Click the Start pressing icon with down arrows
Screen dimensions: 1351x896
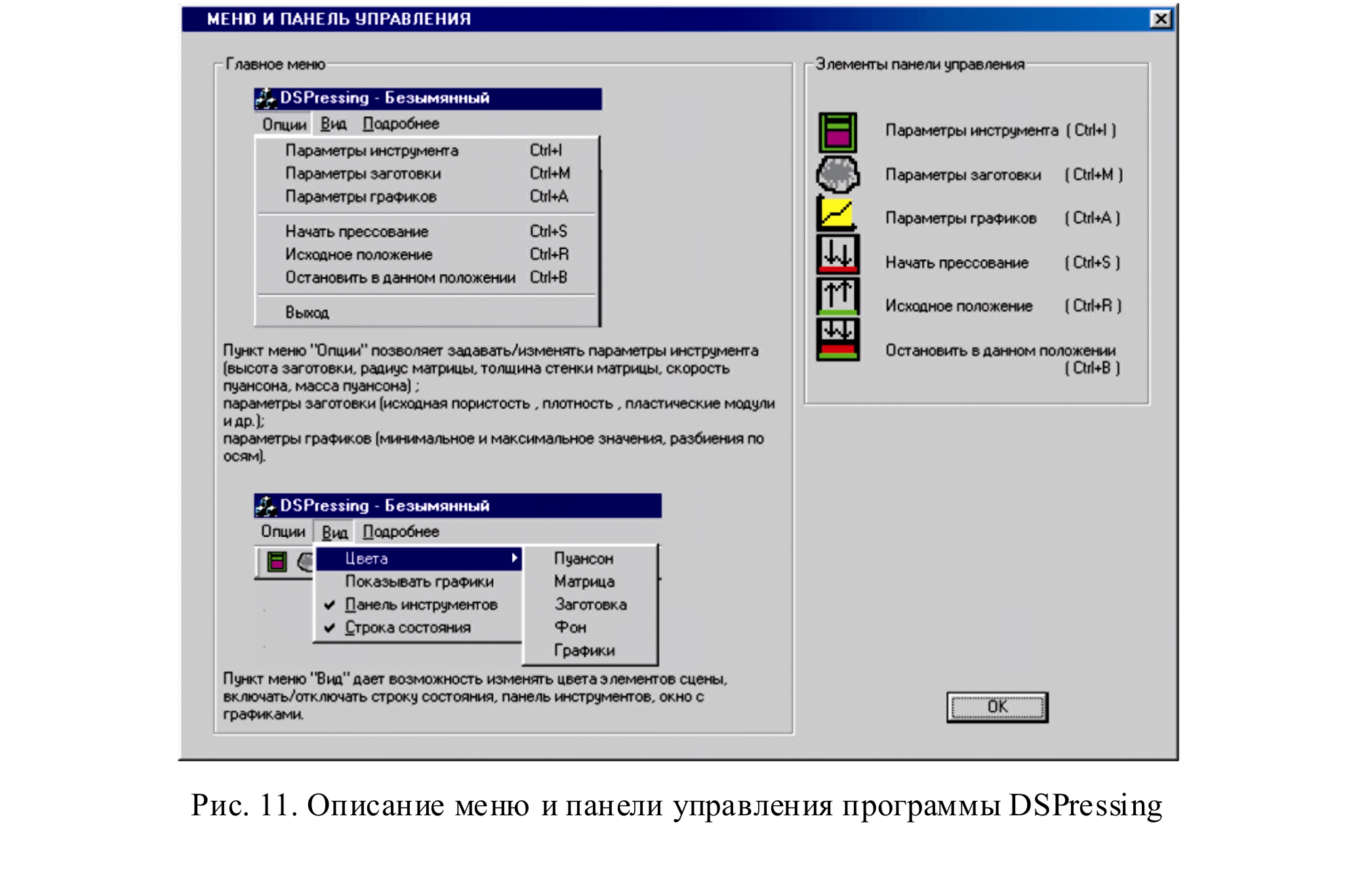coord(837,254)
